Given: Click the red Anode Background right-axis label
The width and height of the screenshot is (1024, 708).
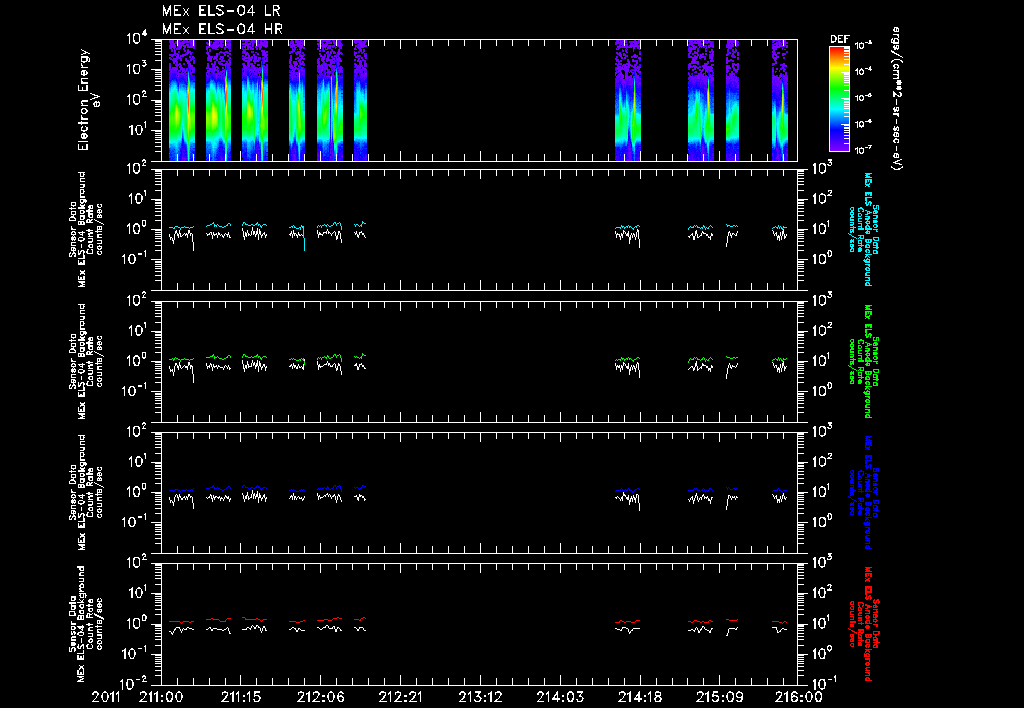Looking at the screenshot, I should point(863,624).
